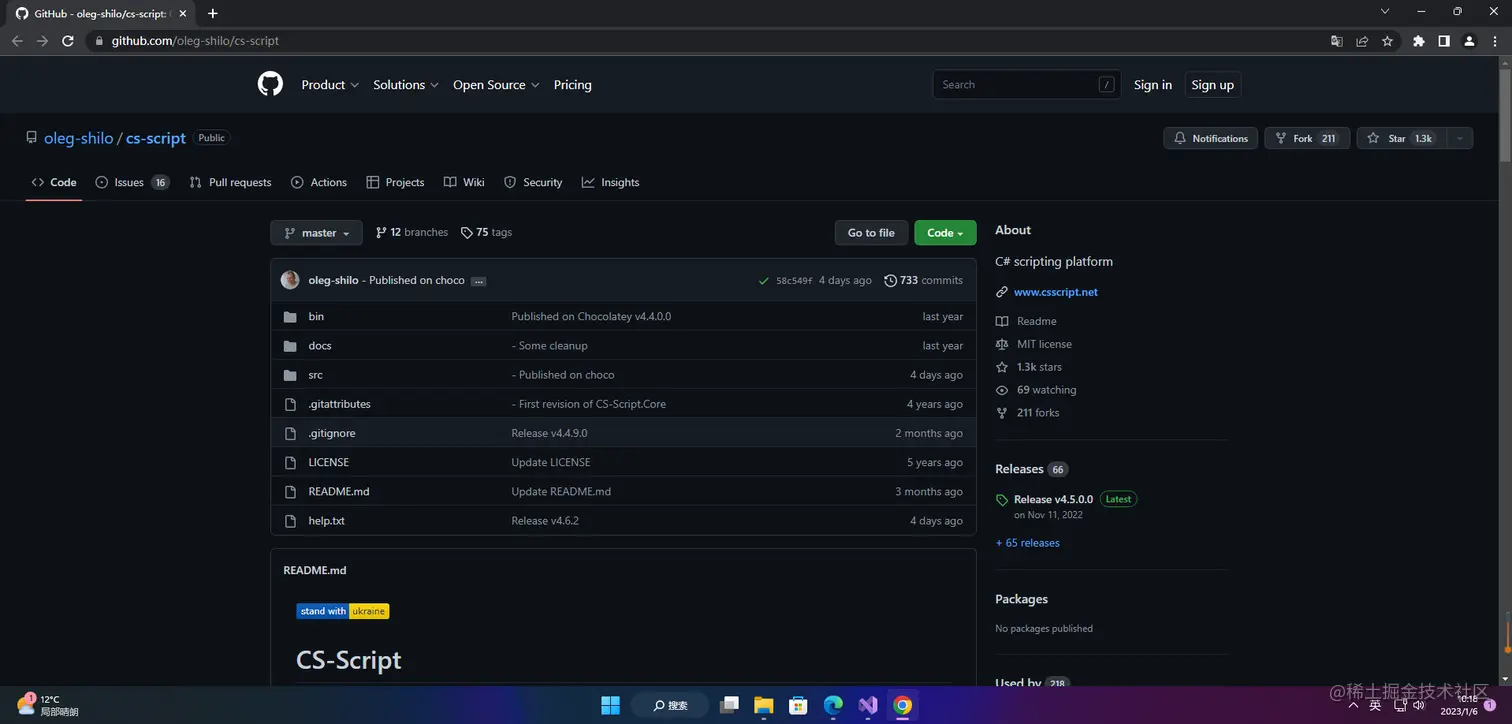Open Windows Start menu on the taskbar
Viewport: 1512px width, 724px height.
(611, 705)
